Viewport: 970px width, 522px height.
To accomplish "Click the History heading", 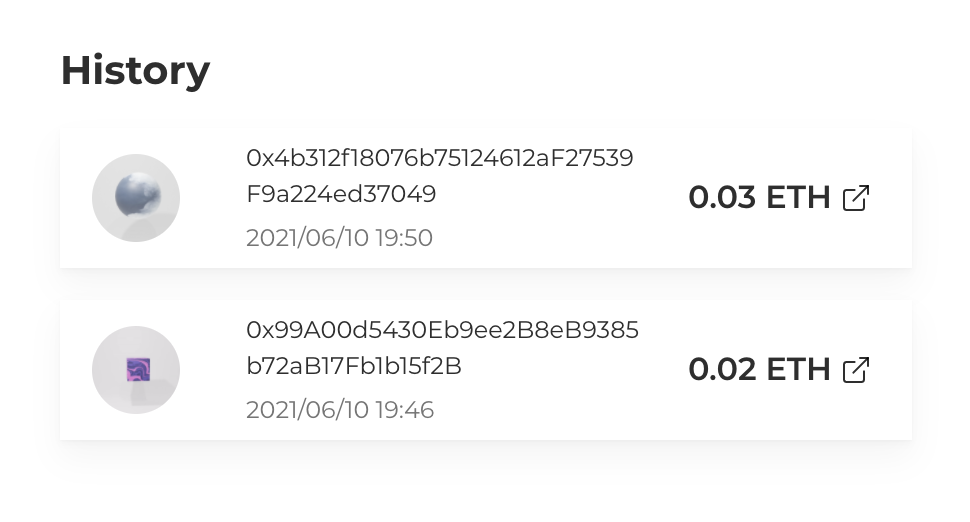I will pos(135,71).
